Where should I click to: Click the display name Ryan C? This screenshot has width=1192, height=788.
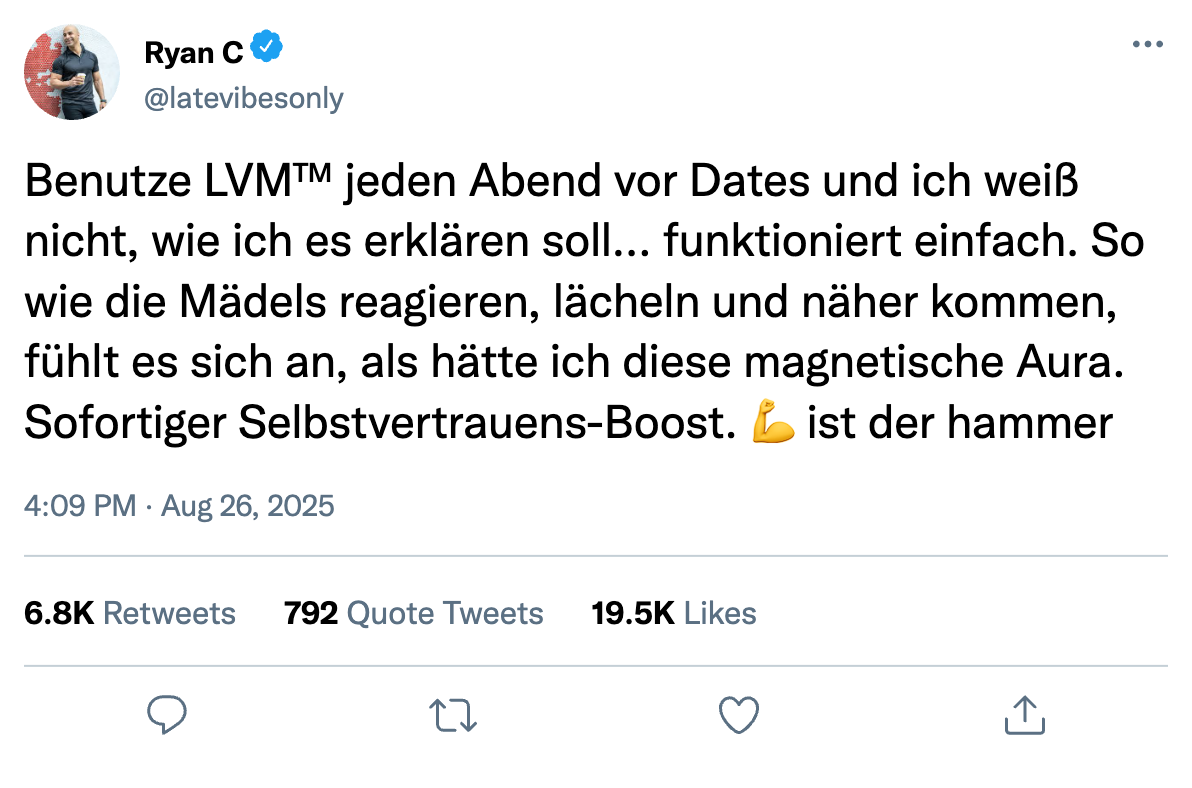(x=194, y=53)
